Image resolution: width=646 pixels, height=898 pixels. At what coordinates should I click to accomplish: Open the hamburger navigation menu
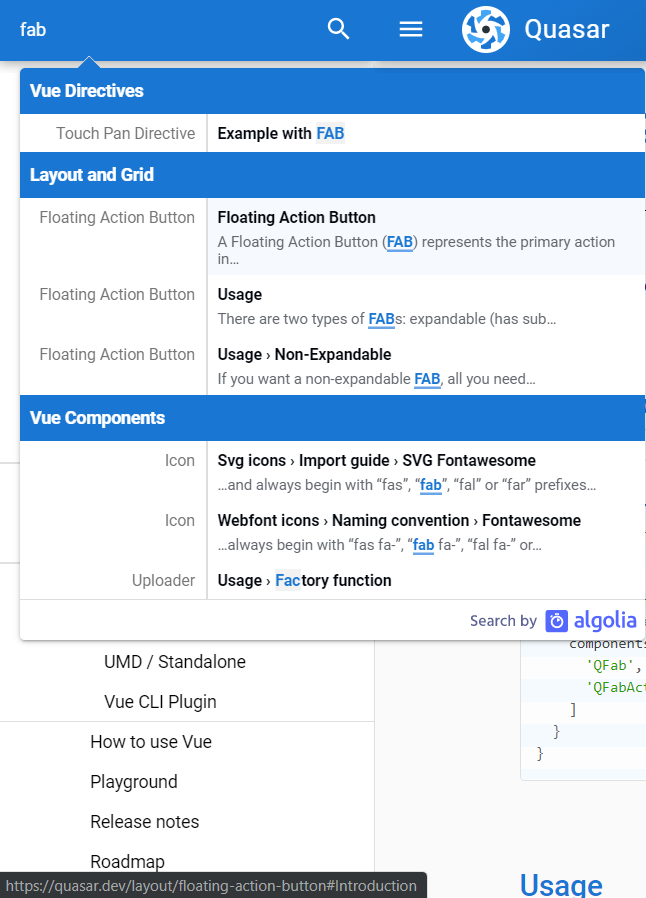(410, 29)
